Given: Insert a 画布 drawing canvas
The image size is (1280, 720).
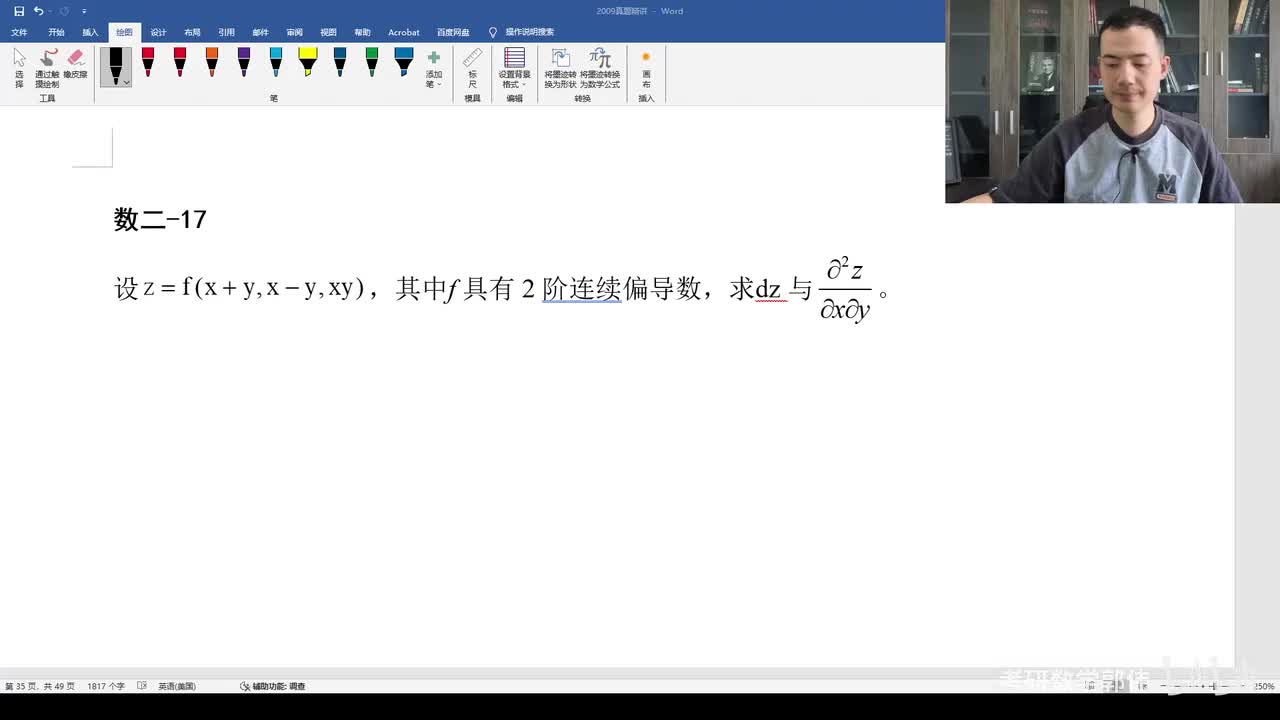Looking at the screenshot, I should point(646,69).
